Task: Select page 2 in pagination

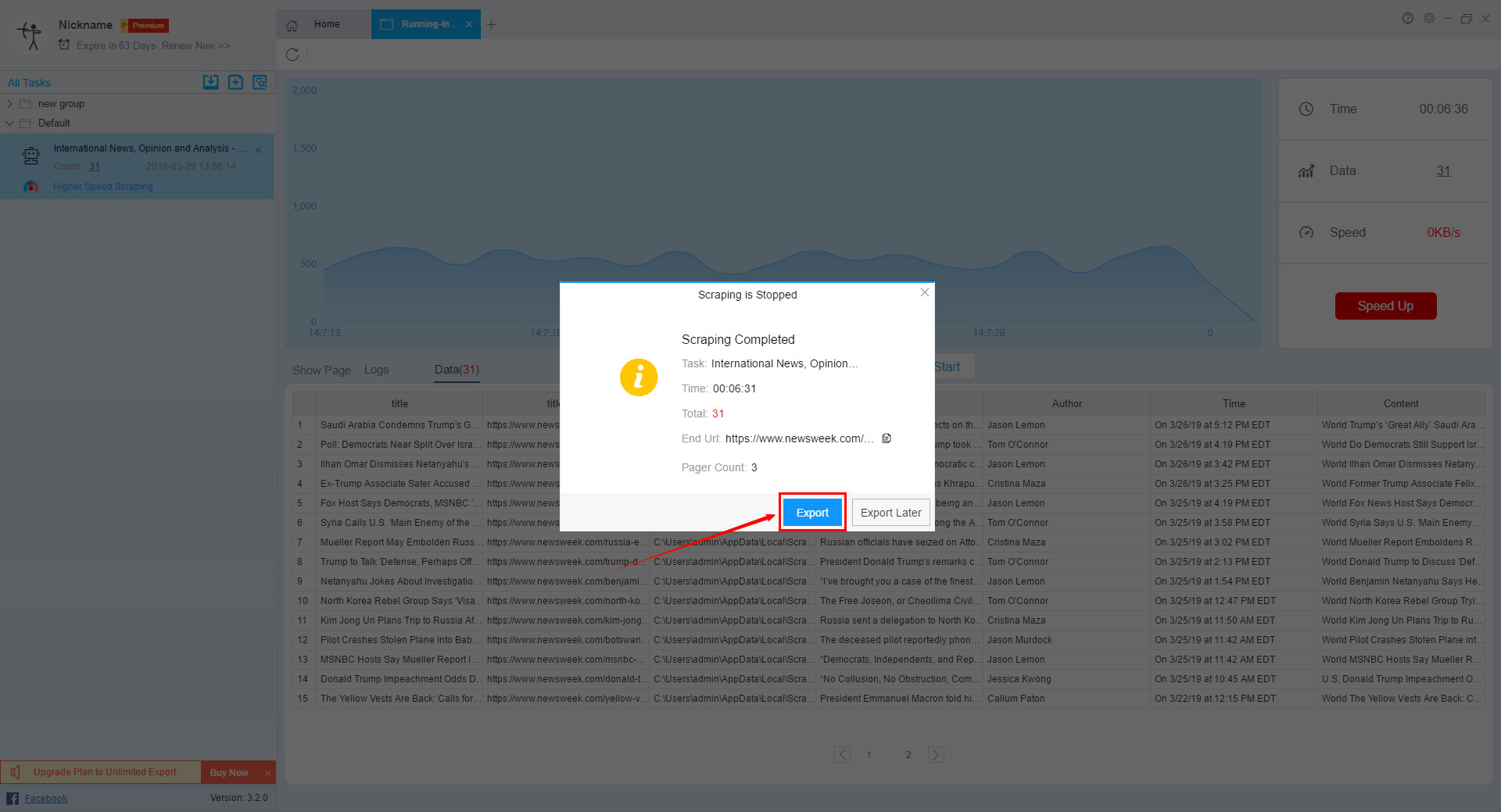Action: click(908, 755)
